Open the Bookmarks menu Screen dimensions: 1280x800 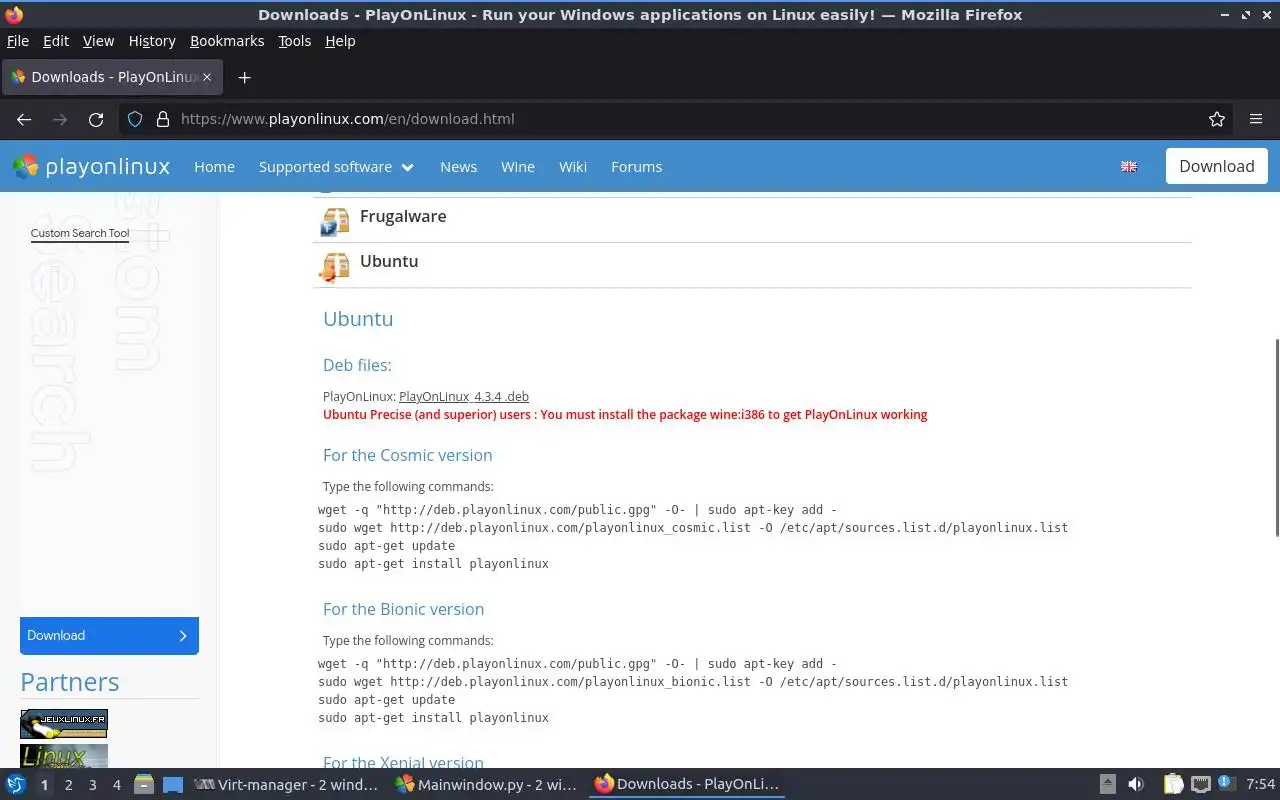(x=227, y=41)
